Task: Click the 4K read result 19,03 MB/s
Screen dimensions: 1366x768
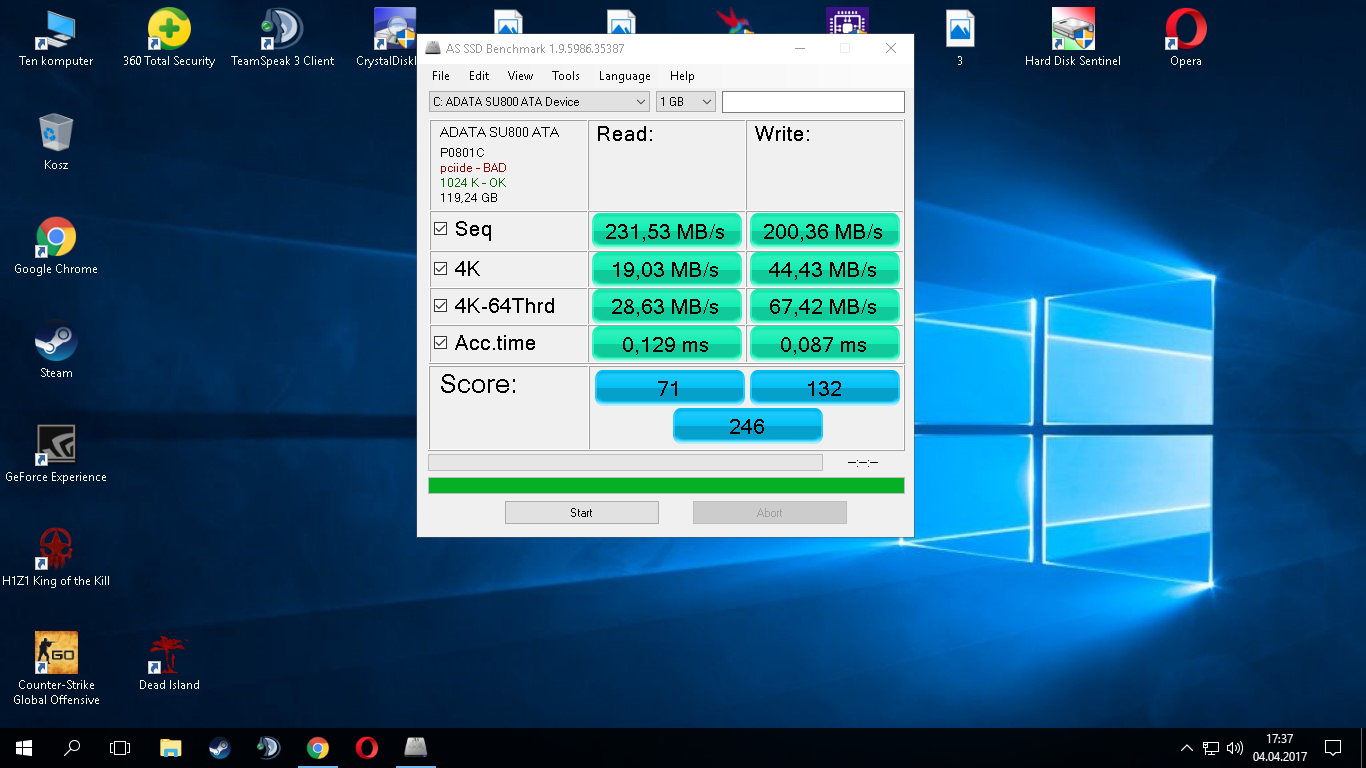Action: [x=667, y=269]
